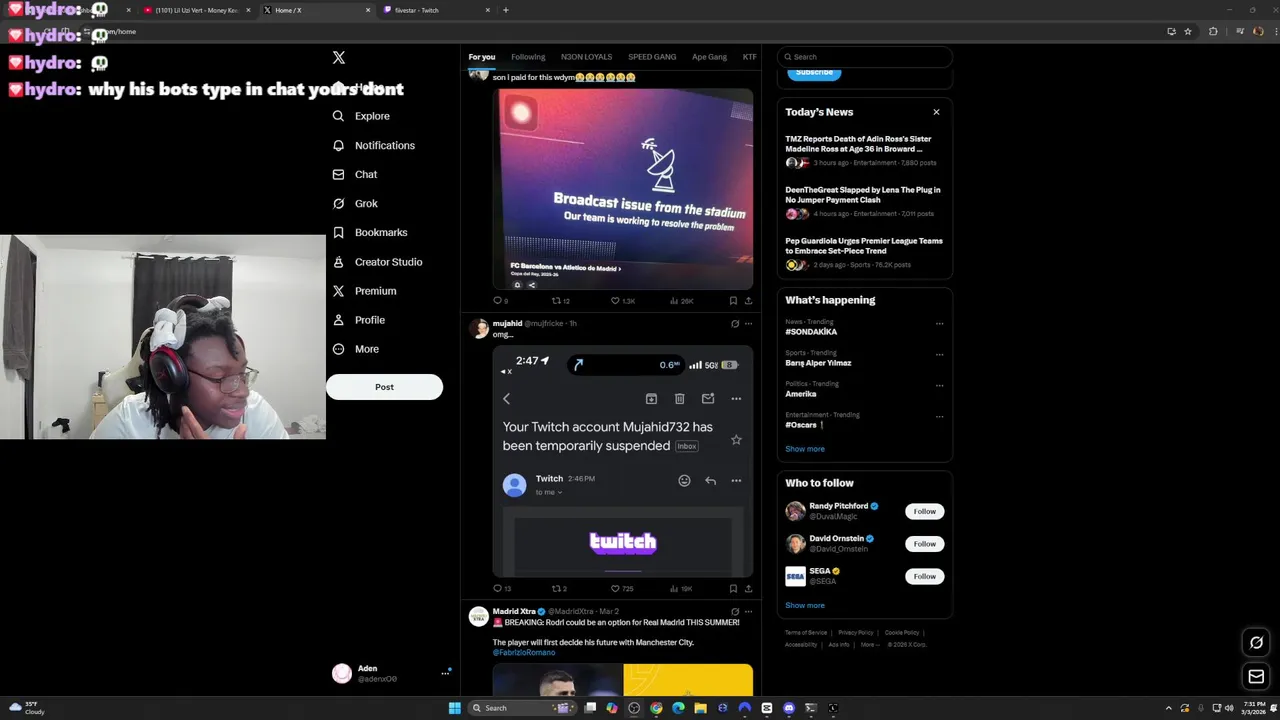Open the floating Grok button

tap(1256, 643)
